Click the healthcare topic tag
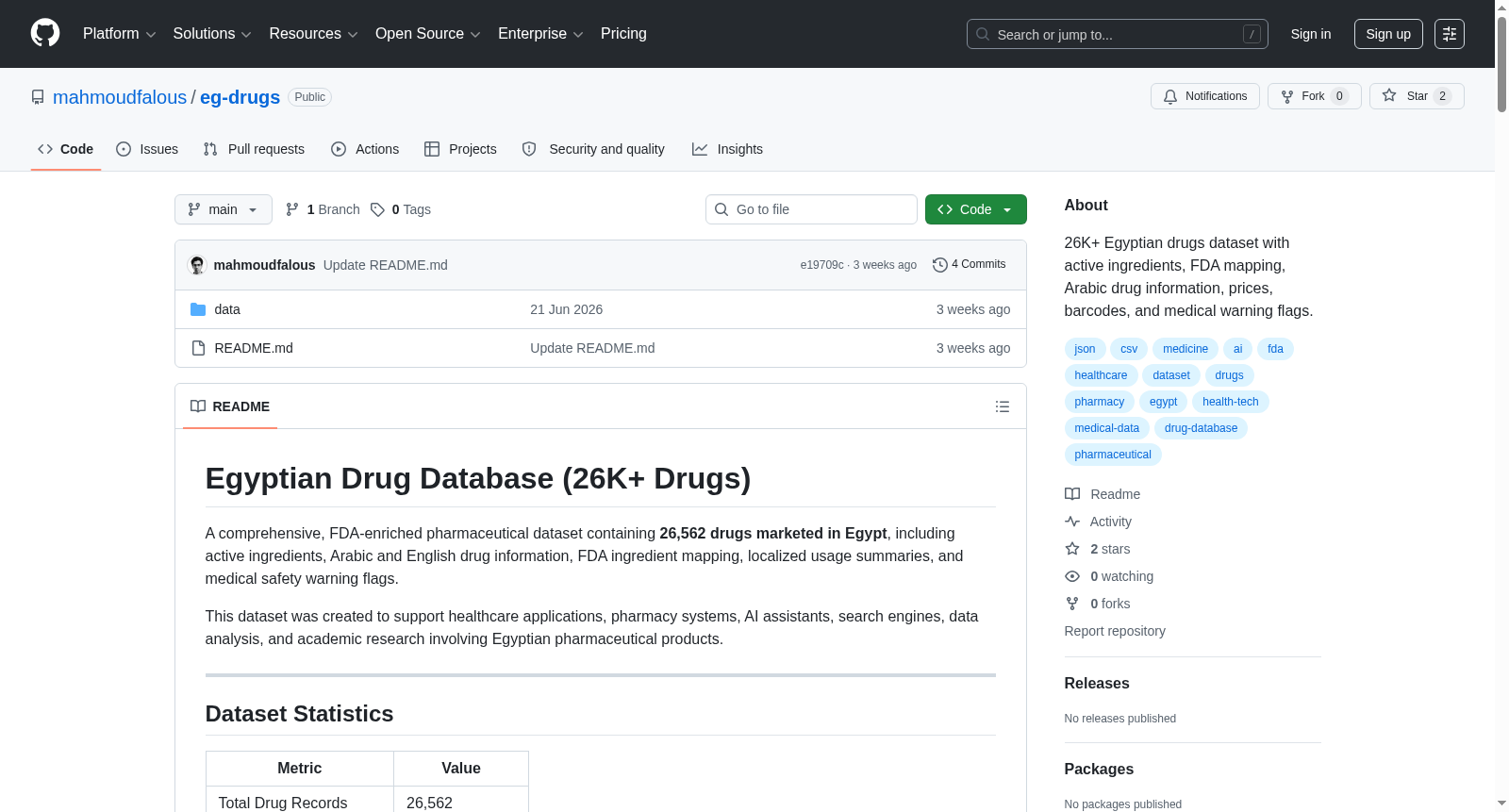 click(x=1101, y=375)
